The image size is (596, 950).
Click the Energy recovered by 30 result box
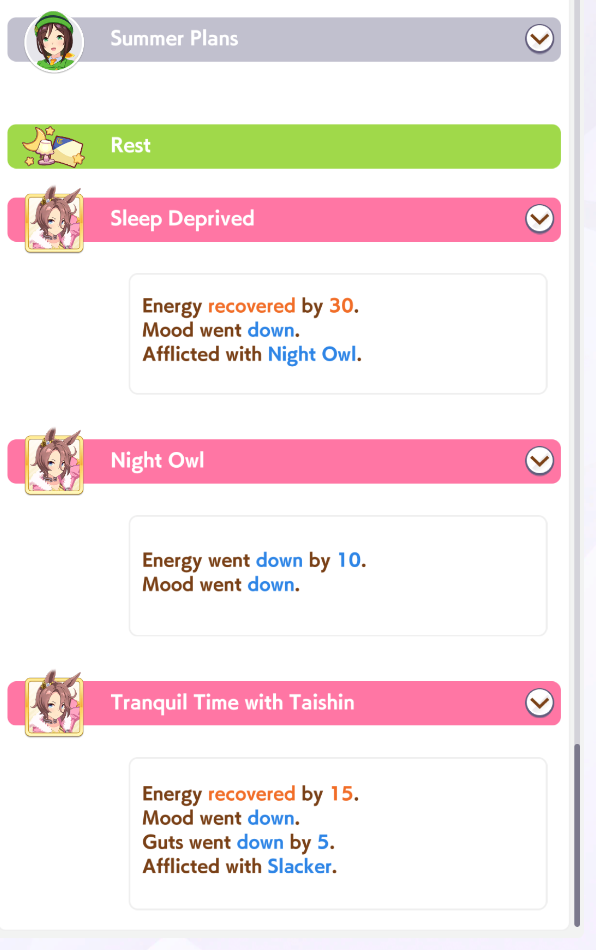coord(338,334)
